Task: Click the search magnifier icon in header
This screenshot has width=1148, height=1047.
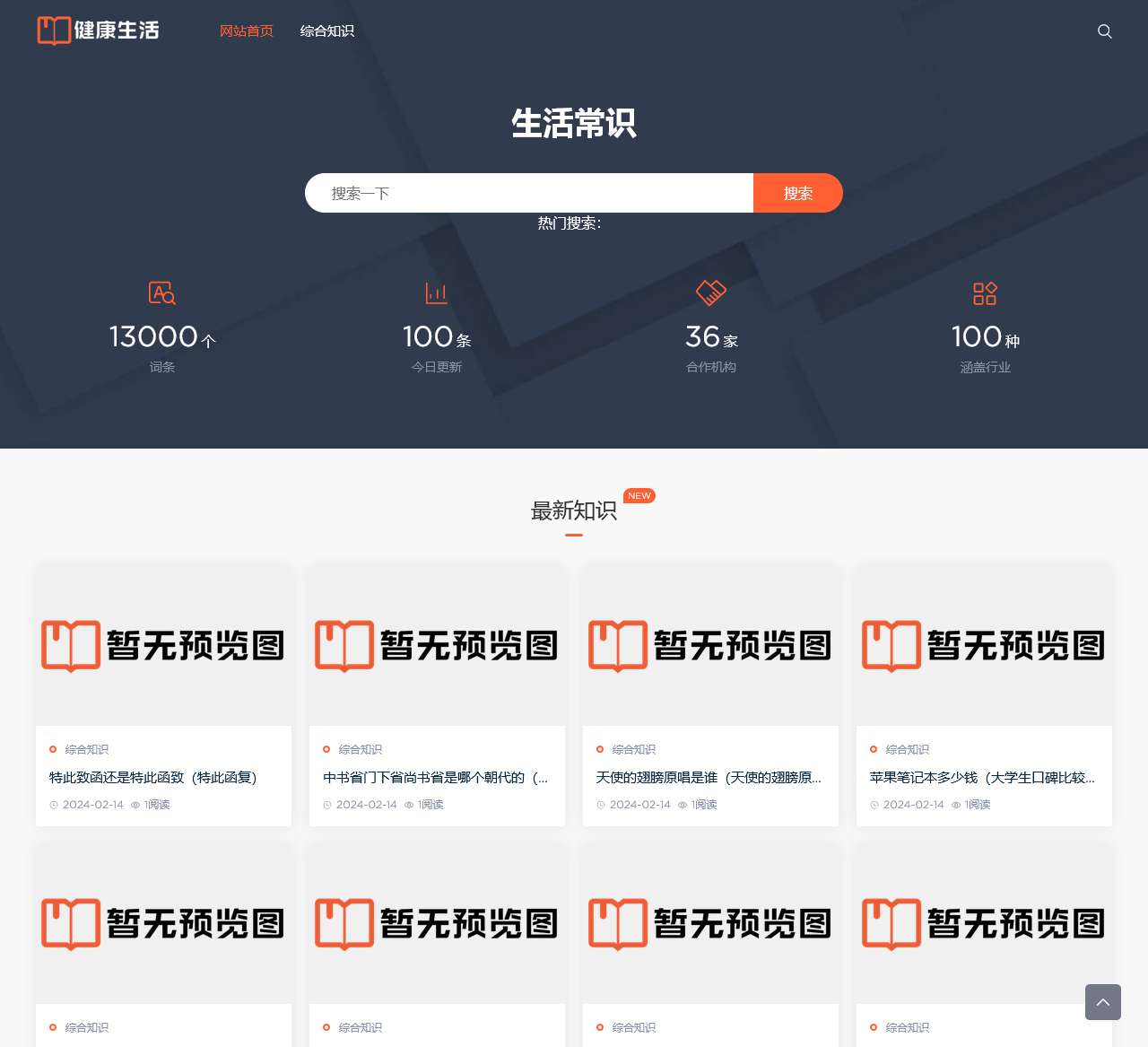Action: (1104, 31)
